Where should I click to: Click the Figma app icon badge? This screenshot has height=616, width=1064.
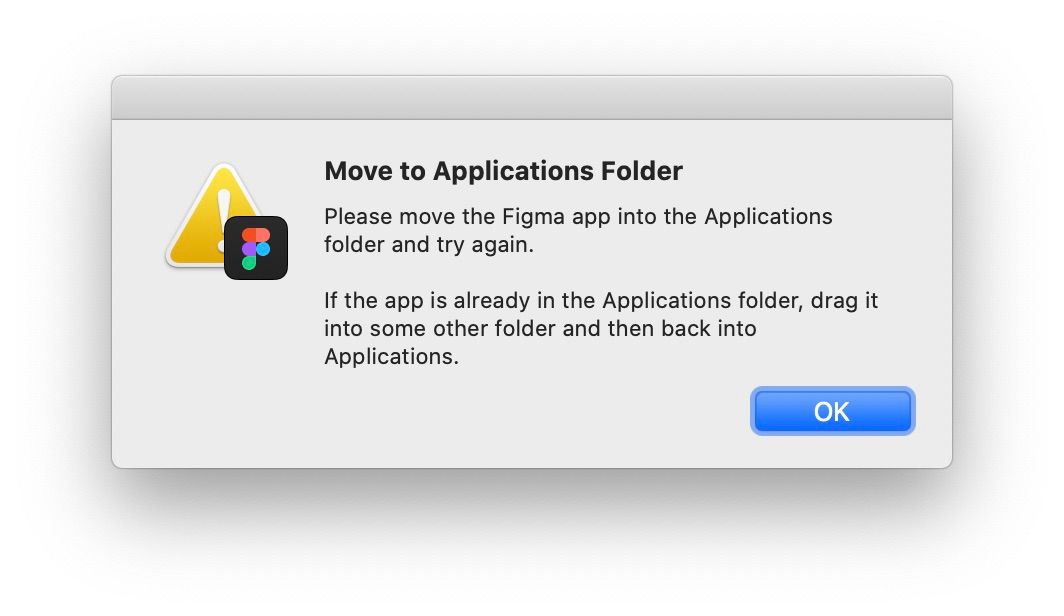pyautogui.click(x=256, y=248)
